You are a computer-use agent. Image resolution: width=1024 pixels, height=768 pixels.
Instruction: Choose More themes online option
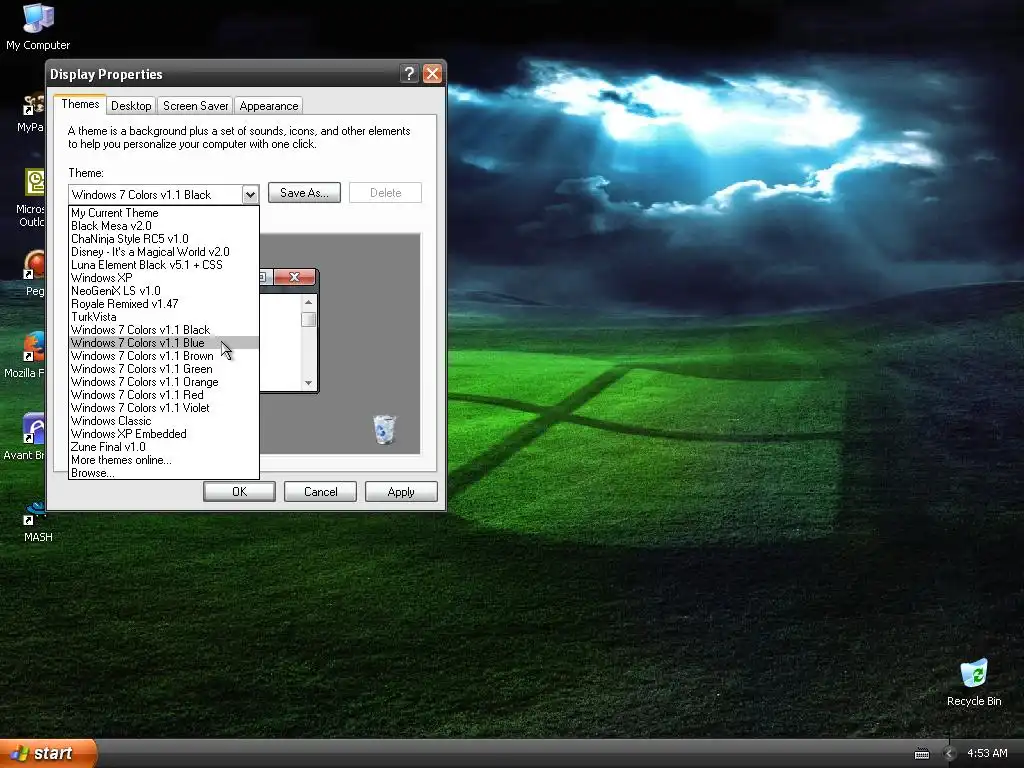tap(164, 460)
